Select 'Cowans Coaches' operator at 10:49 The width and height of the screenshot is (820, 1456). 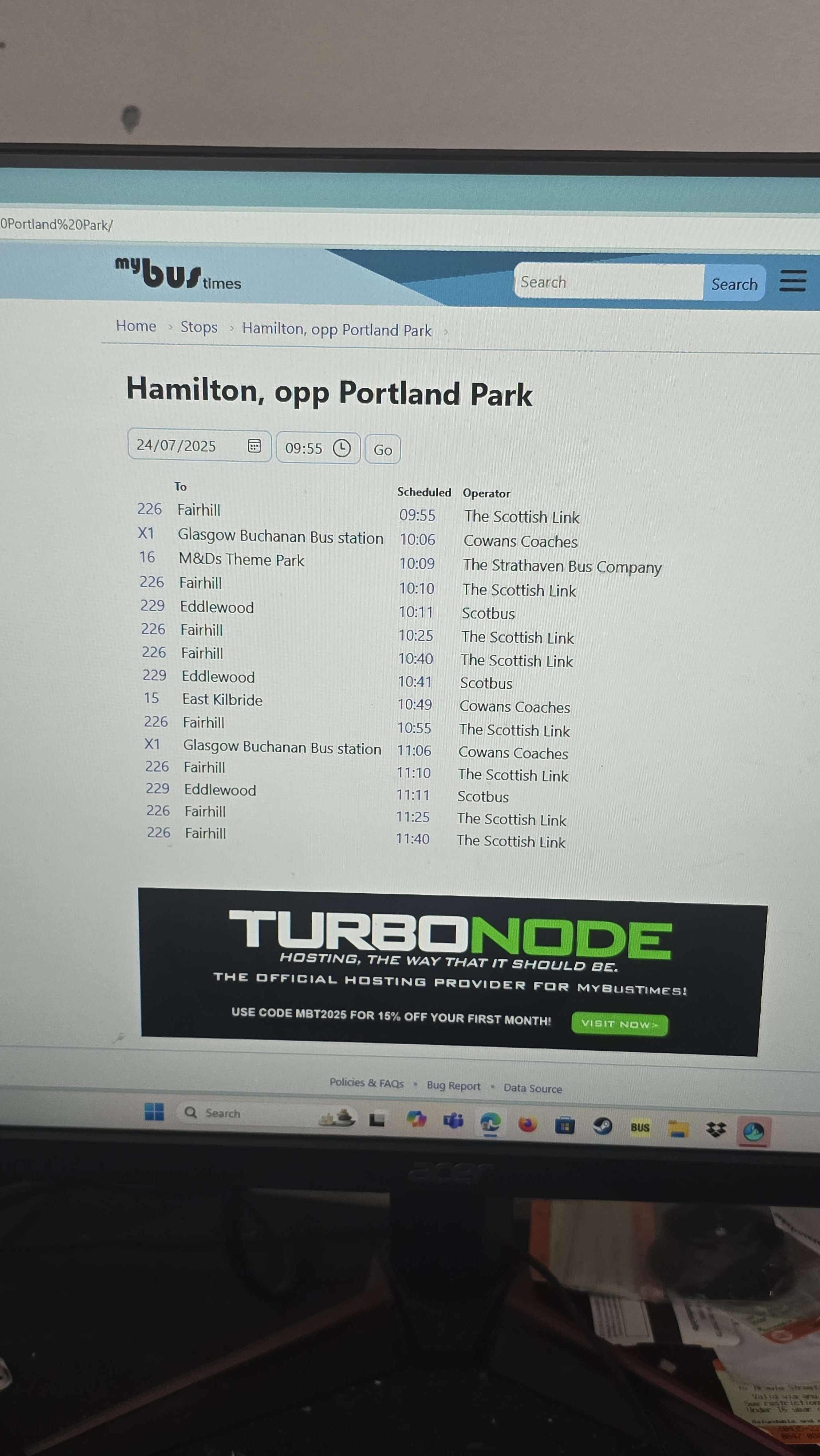515,707
